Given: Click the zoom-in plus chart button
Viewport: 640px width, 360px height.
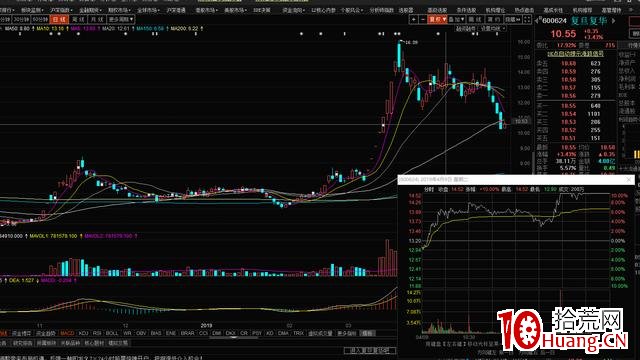Looking at the screenshot, I should (x=413, y=19).
